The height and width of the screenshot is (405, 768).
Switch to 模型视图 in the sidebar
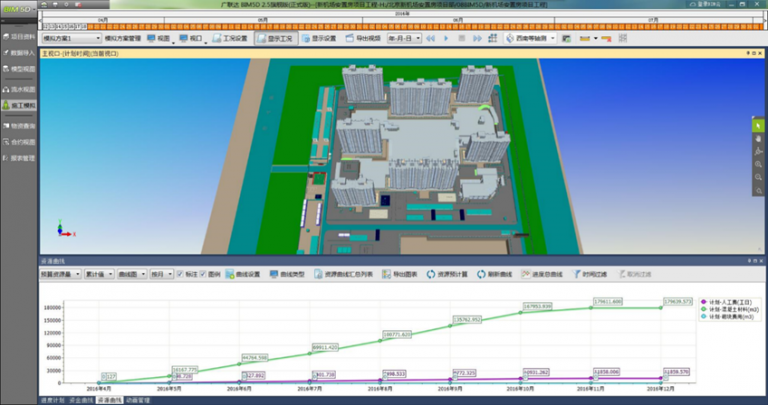[x=20, y=70]
